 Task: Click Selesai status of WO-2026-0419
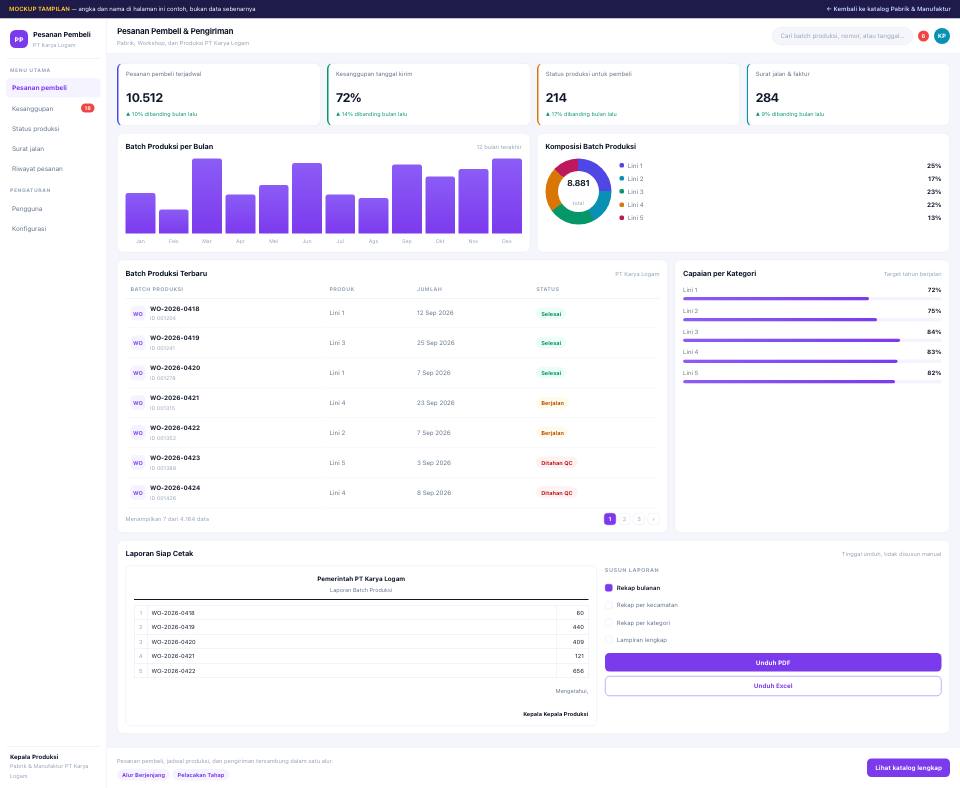click(x=551, y=343)
